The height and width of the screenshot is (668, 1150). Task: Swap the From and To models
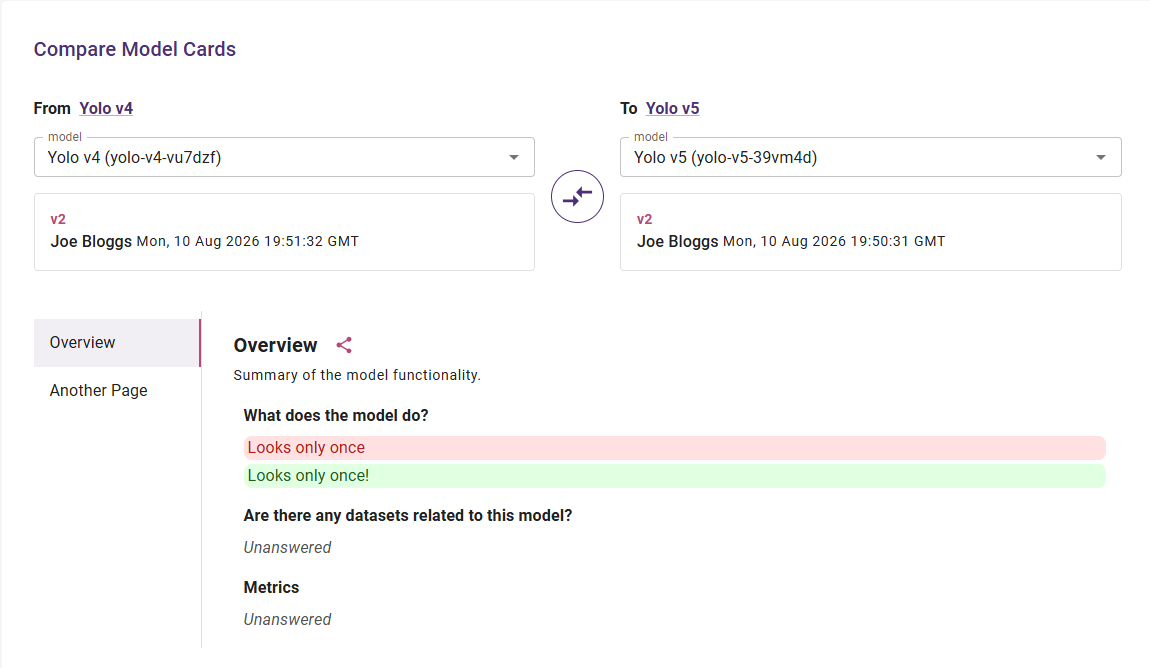577,197
